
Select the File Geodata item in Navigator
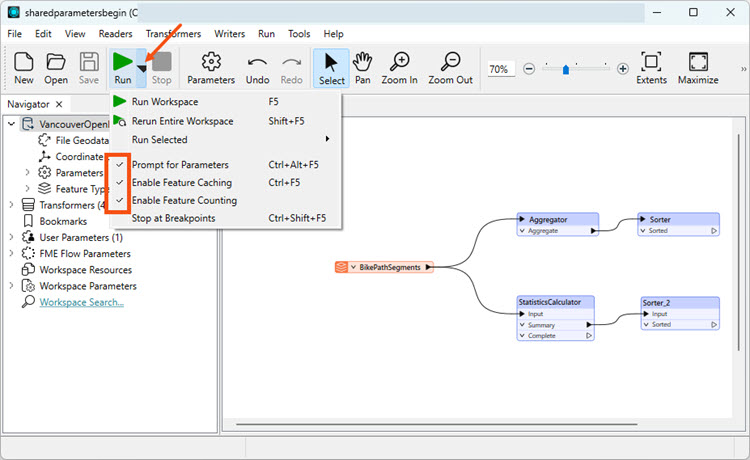[x=81, y=140]
